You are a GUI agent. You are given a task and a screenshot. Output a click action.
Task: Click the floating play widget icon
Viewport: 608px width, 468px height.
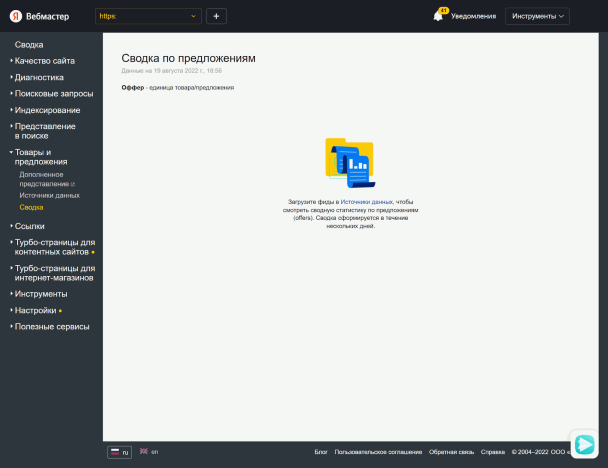[583, 444]
